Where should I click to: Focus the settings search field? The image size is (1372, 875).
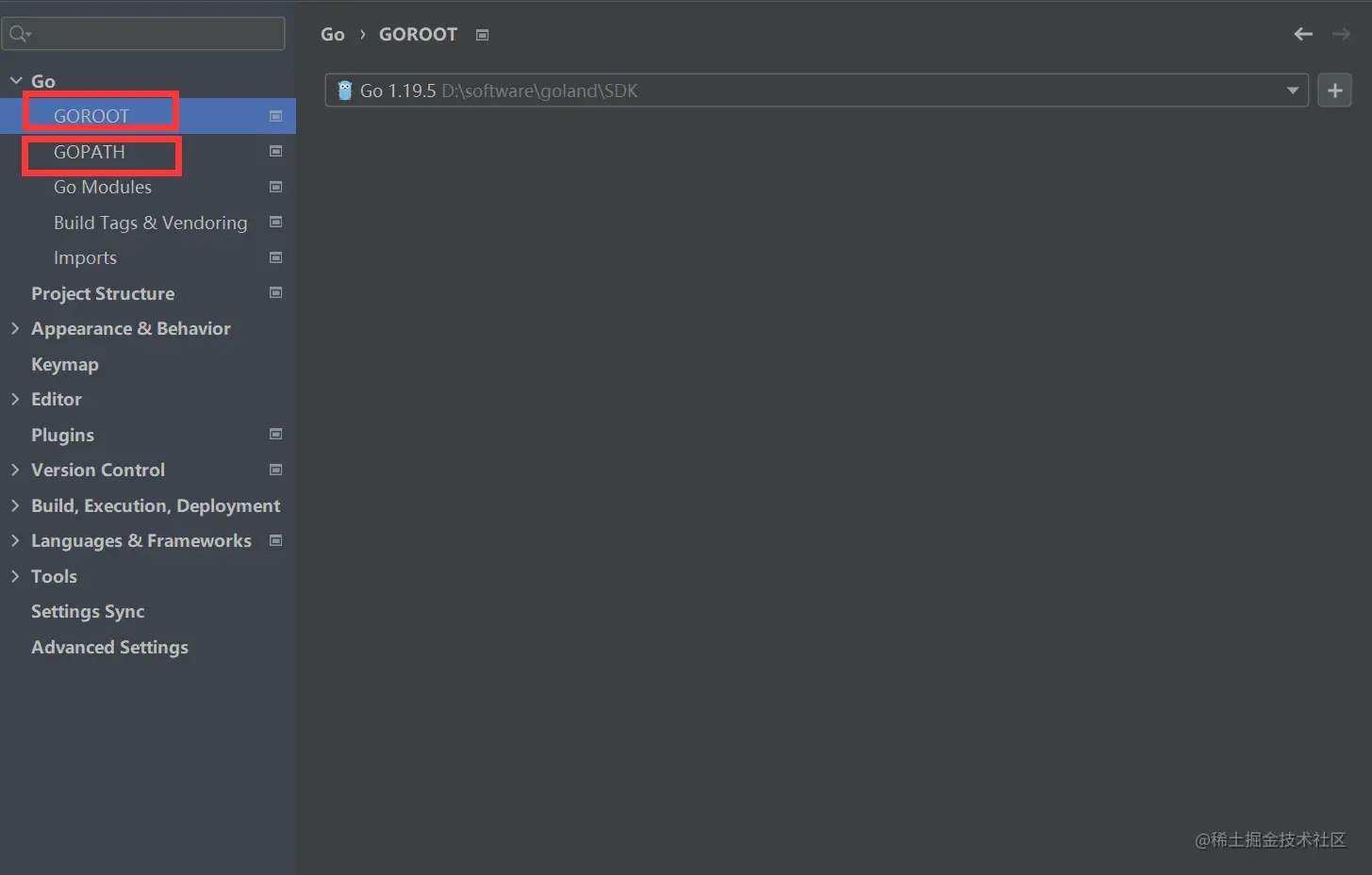click(x=143, y=34)
